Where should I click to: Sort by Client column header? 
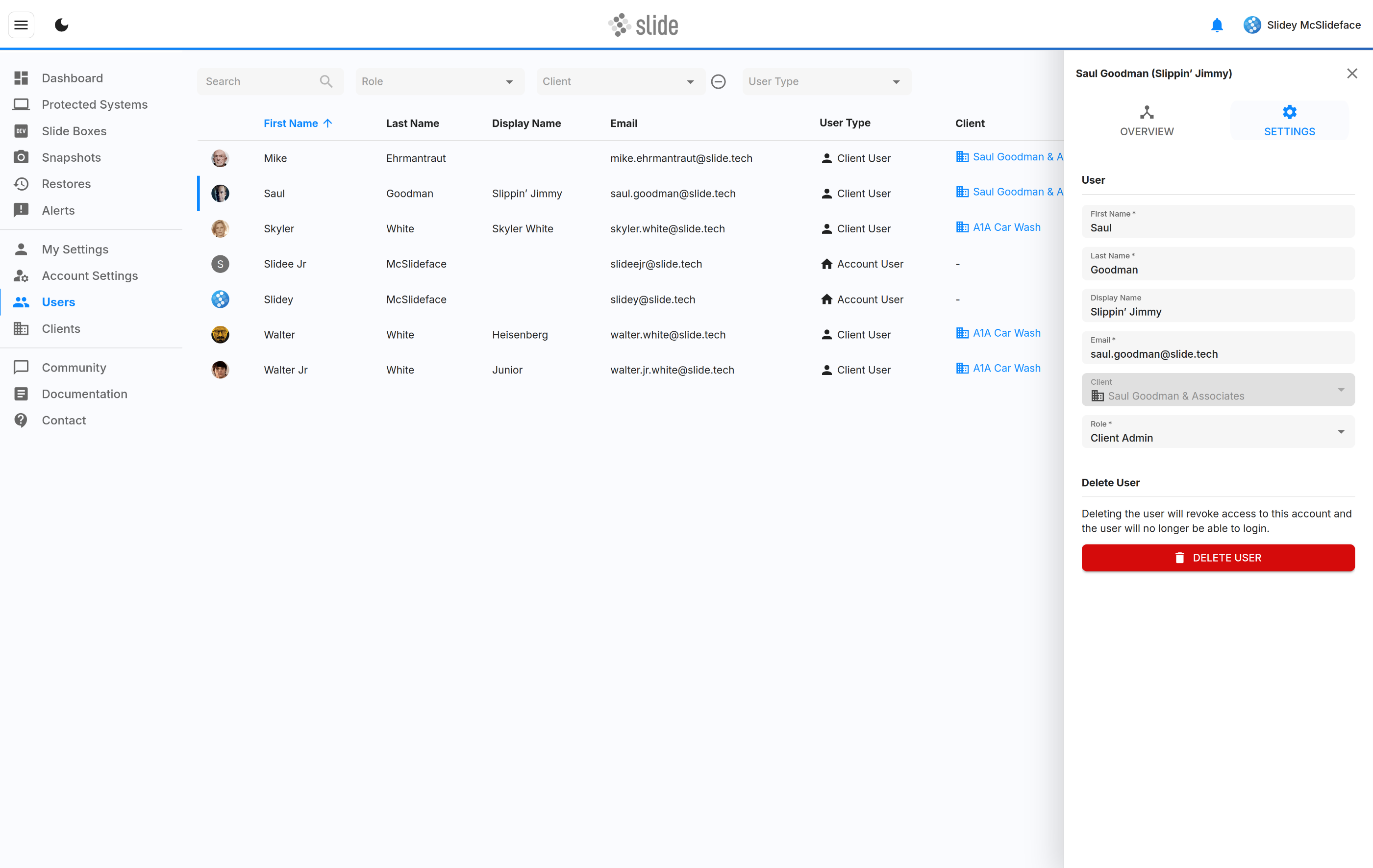[x=969, y=123]
